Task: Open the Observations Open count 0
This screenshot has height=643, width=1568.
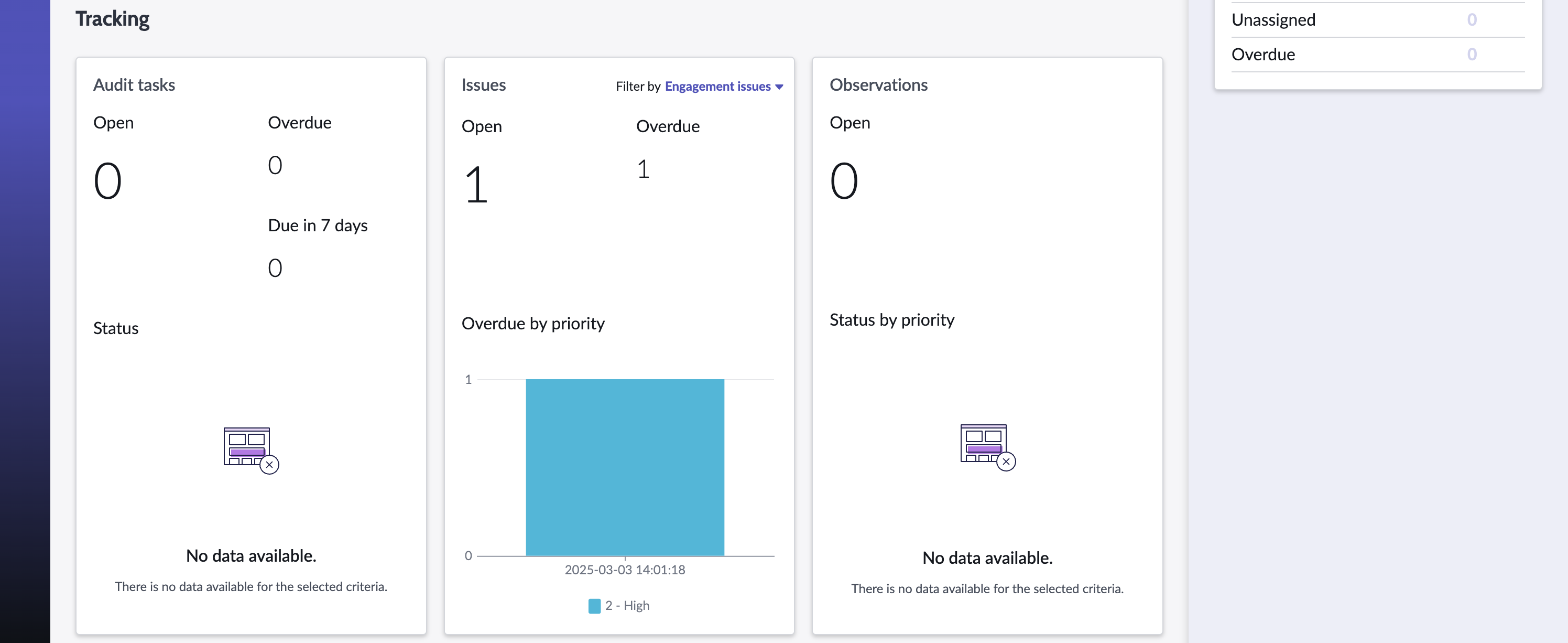Action: (x=844, y=181)
